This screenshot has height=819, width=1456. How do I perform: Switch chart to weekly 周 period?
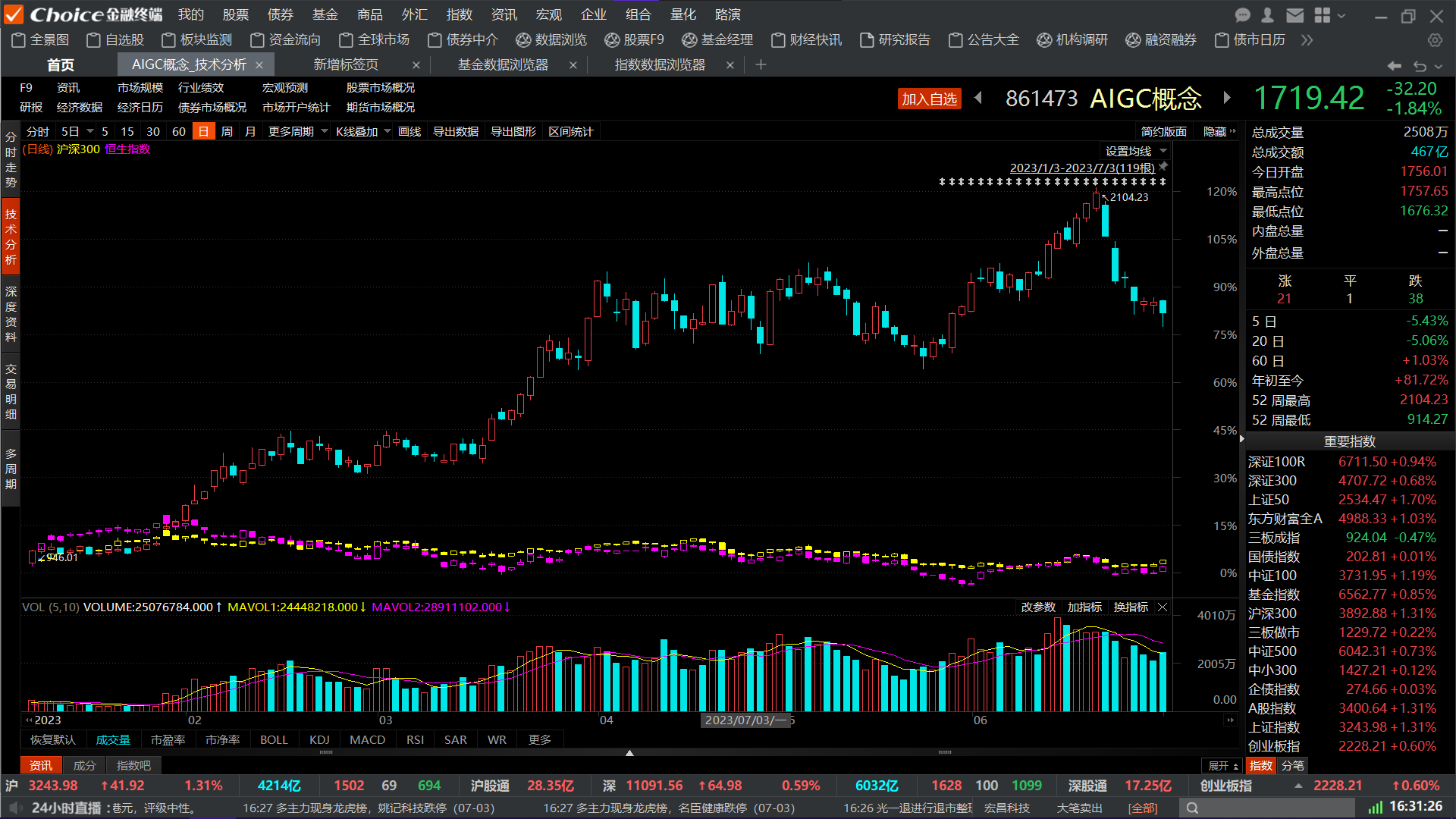tap(227, 131)
